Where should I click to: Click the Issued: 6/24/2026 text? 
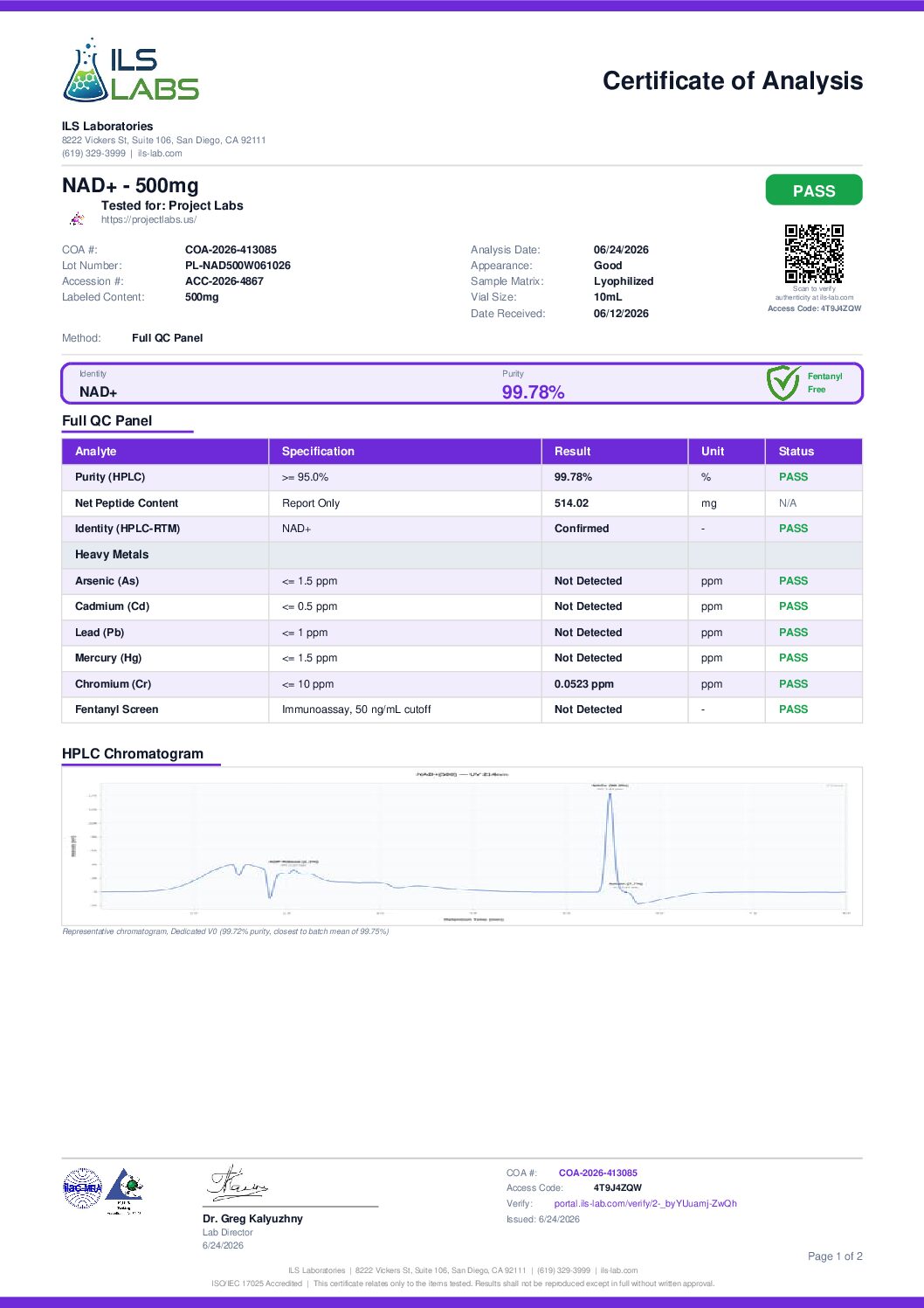[x=543, y=1220]
